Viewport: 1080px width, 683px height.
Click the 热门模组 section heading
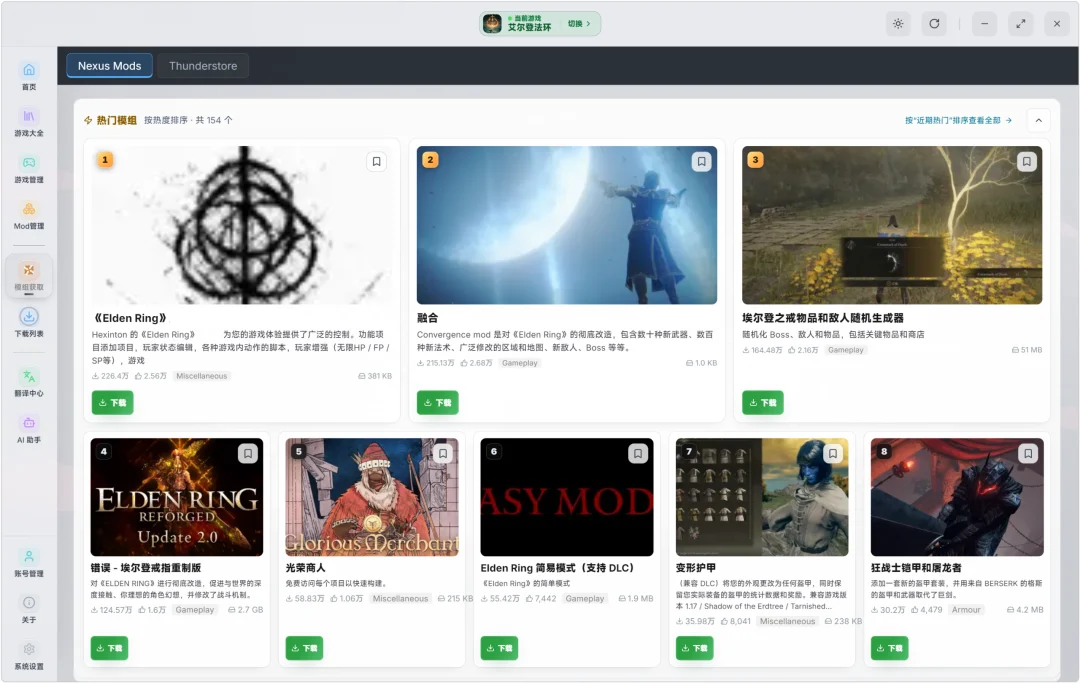(x=116, y=120)
